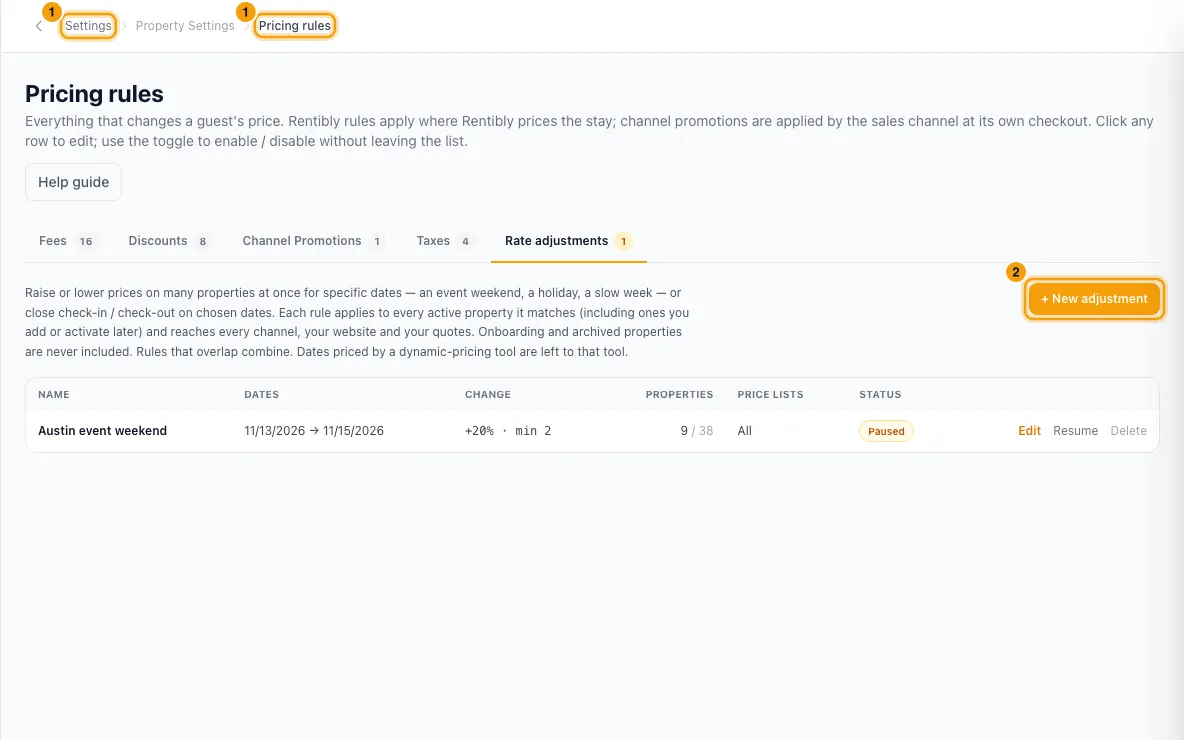
Task: Click the Paused status badge
Action: (886, 431)
